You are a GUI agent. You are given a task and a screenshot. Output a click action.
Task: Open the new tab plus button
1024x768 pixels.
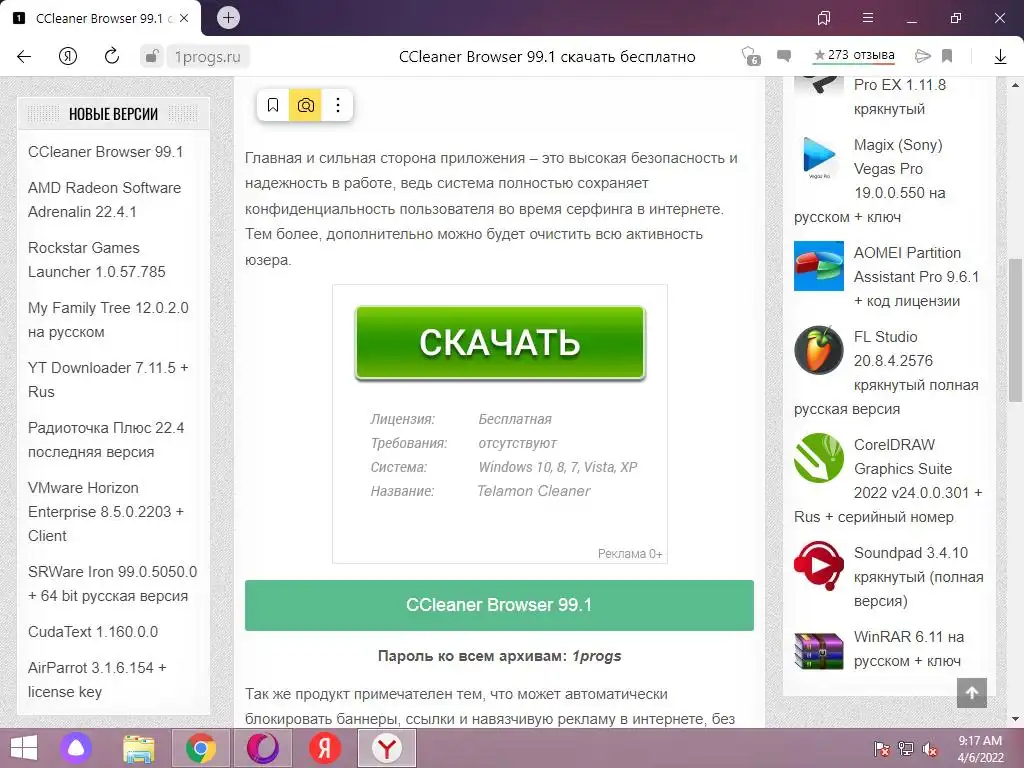(229, 18)
